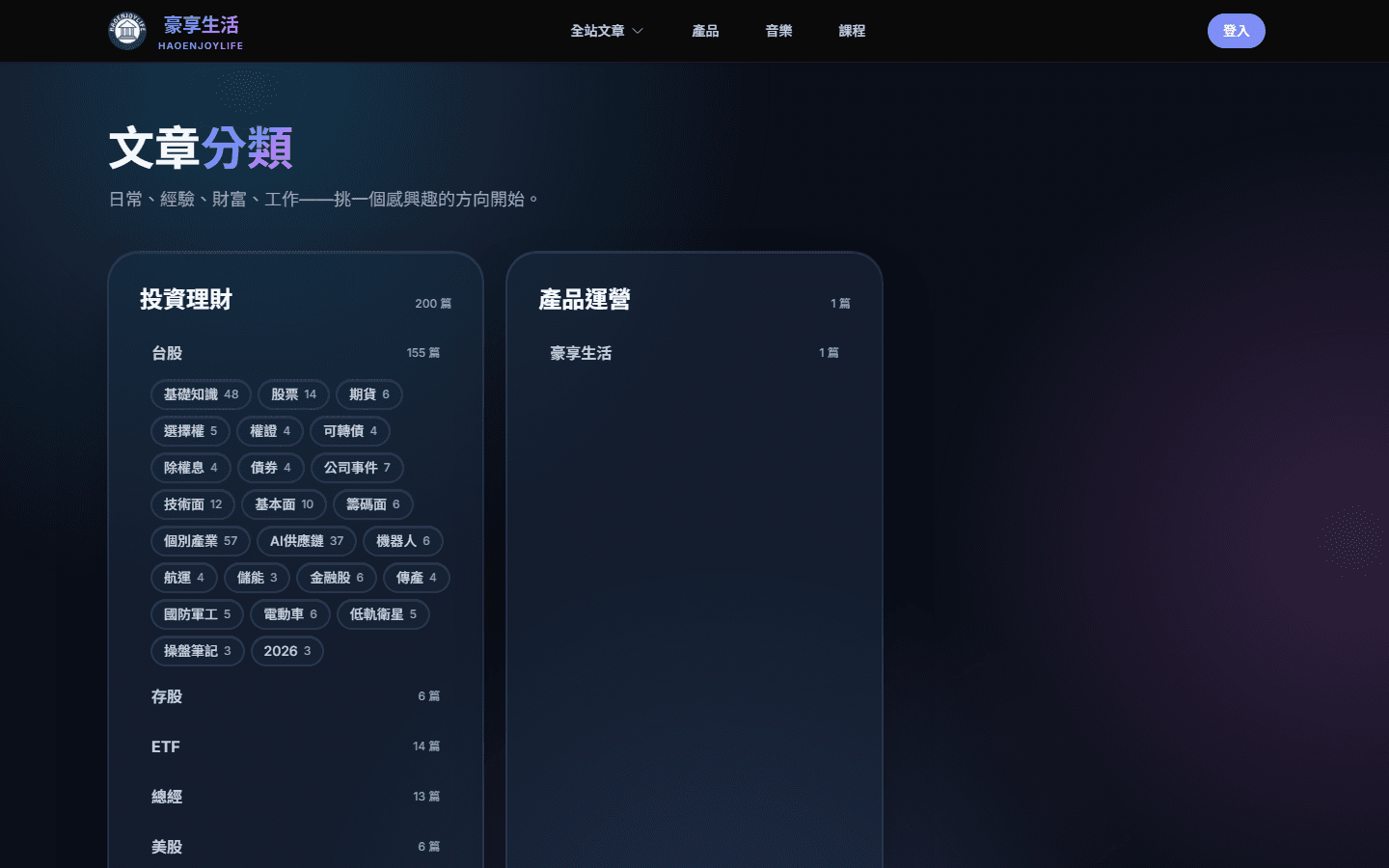This screenshot has width=1389, height=868.
Task: Open the 產品運營 category heading
Action: (x=585, y=300)
